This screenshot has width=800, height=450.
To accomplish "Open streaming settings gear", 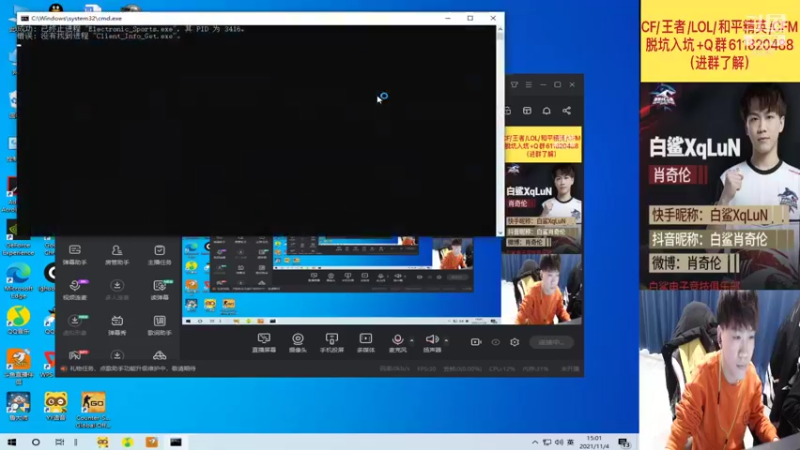I will [514, 342].
